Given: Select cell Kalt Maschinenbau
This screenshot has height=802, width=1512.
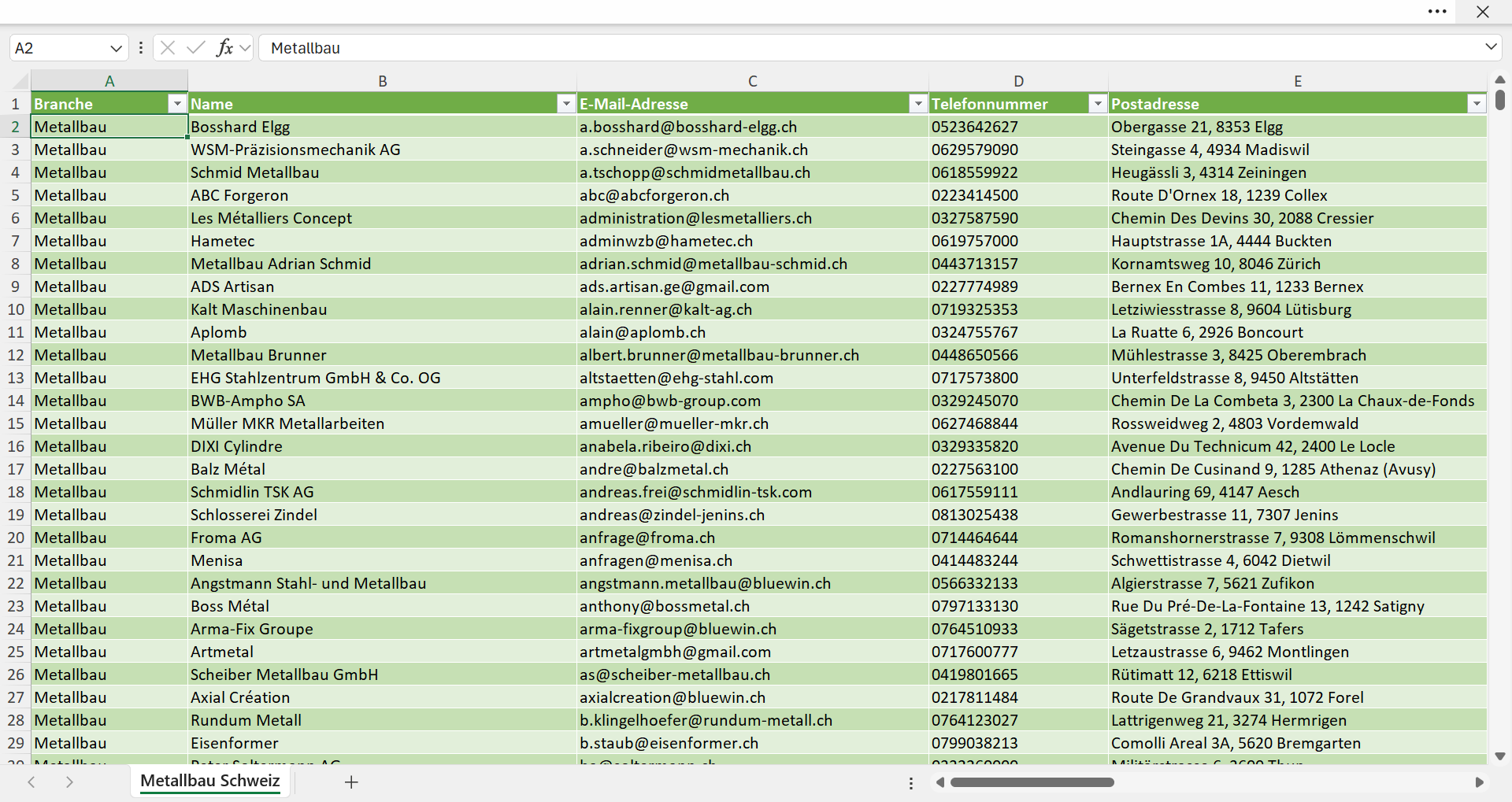Looking at the screenshot, I should point(383,309).
